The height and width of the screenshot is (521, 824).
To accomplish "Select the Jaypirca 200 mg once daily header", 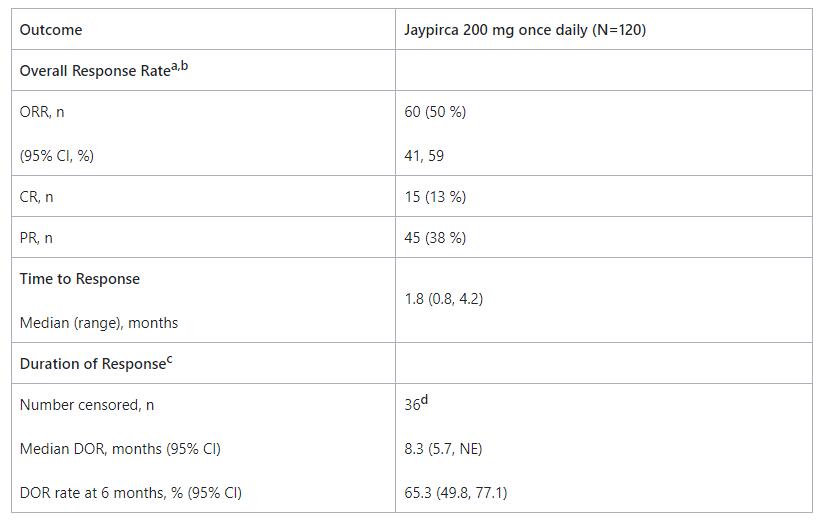I will tap(525, 30).
